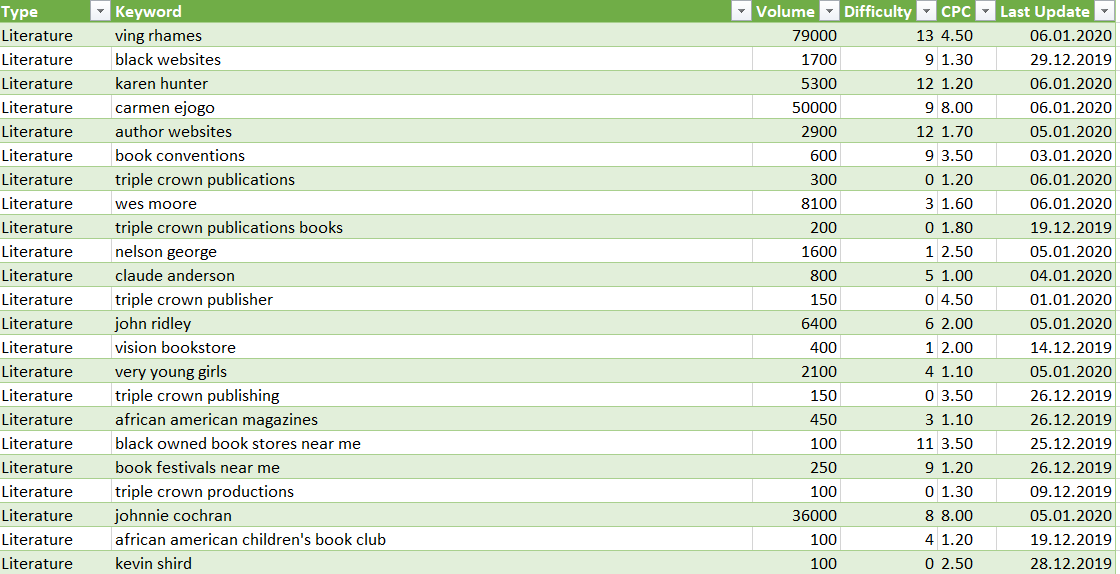Click the date 25.12.2019

(1071, 443)
